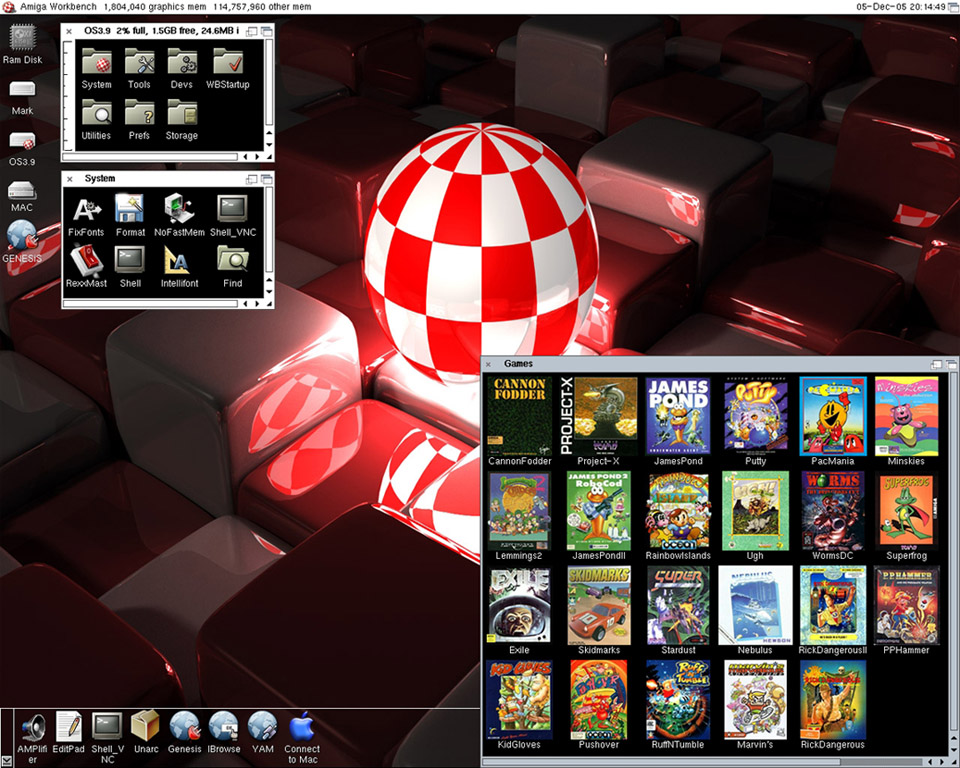Open the Ram Disk desktop icon
960x768 pixels.
23,39
